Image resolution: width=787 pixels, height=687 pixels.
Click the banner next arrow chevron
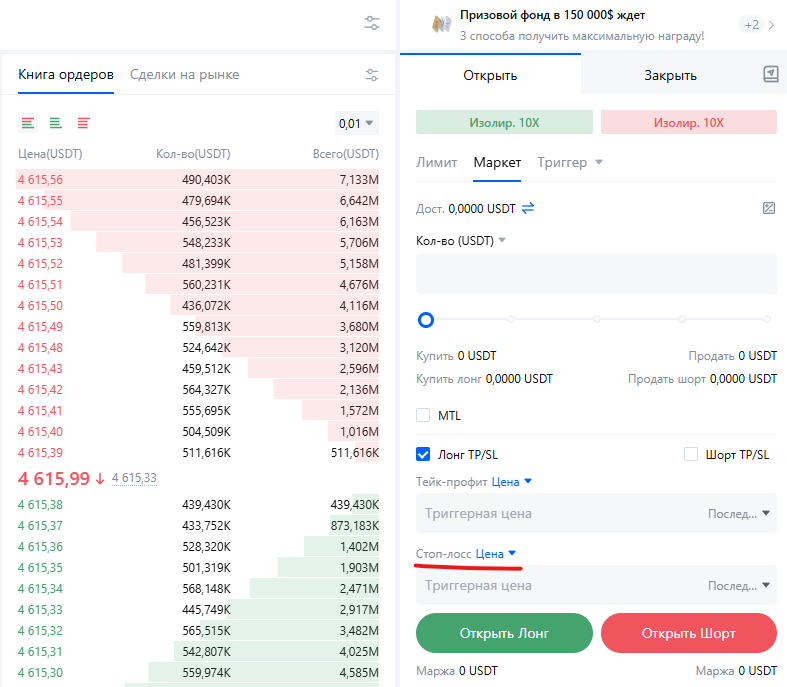pos(771,25)
